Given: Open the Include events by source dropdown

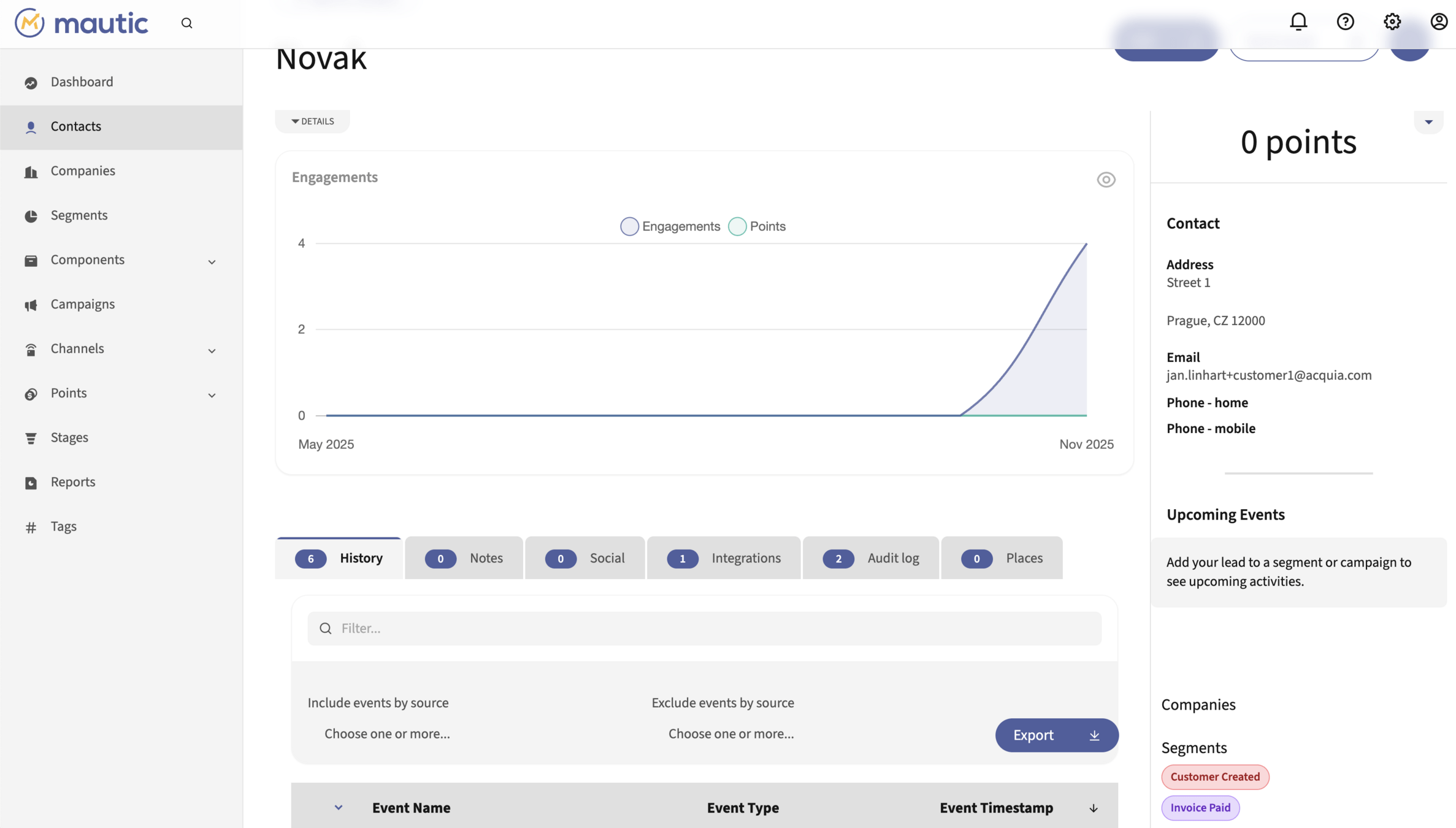Looking at the screenshot, I should [387, 734].
